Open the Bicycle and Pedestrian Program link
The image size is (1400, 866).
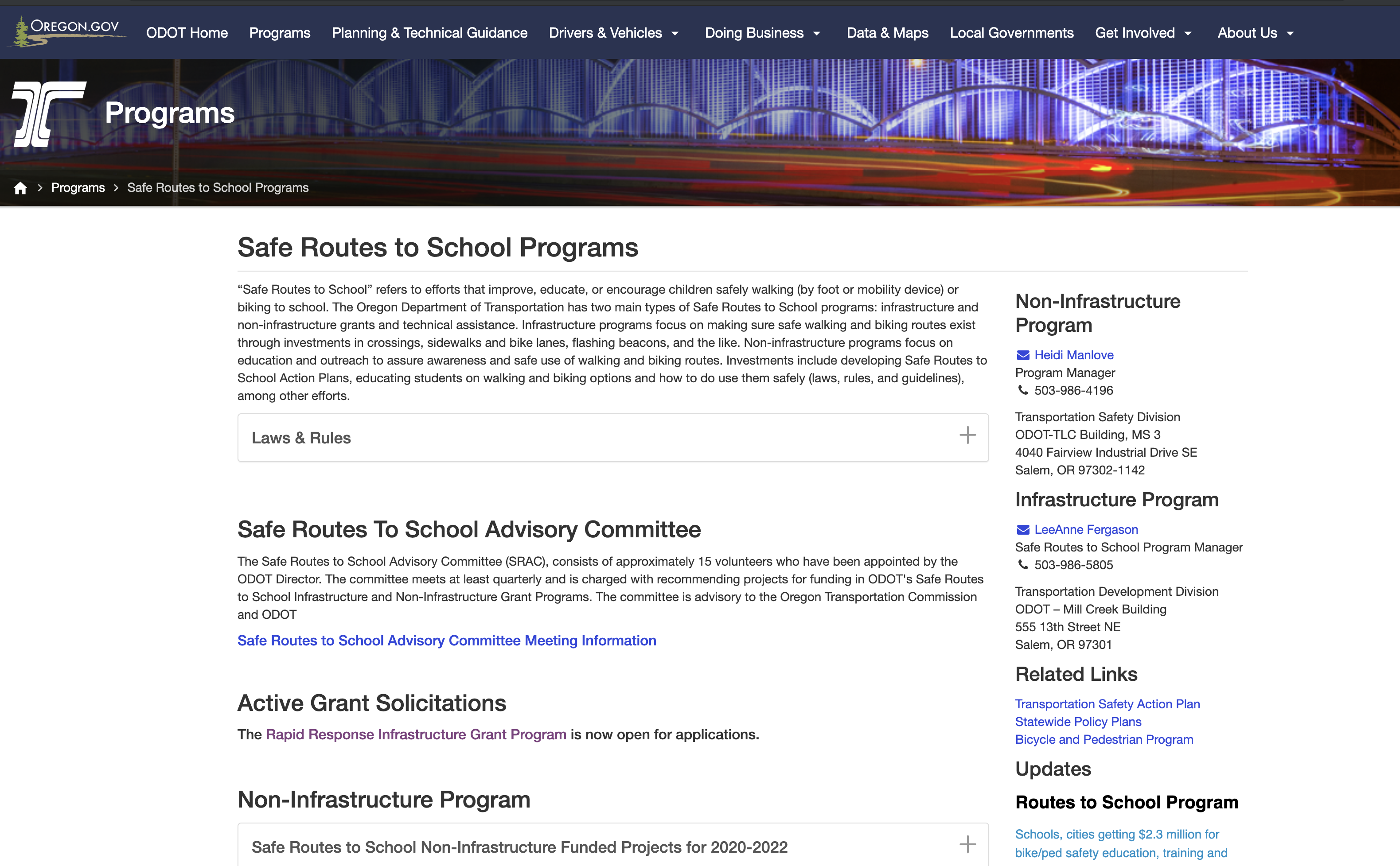pos(1104,739)
